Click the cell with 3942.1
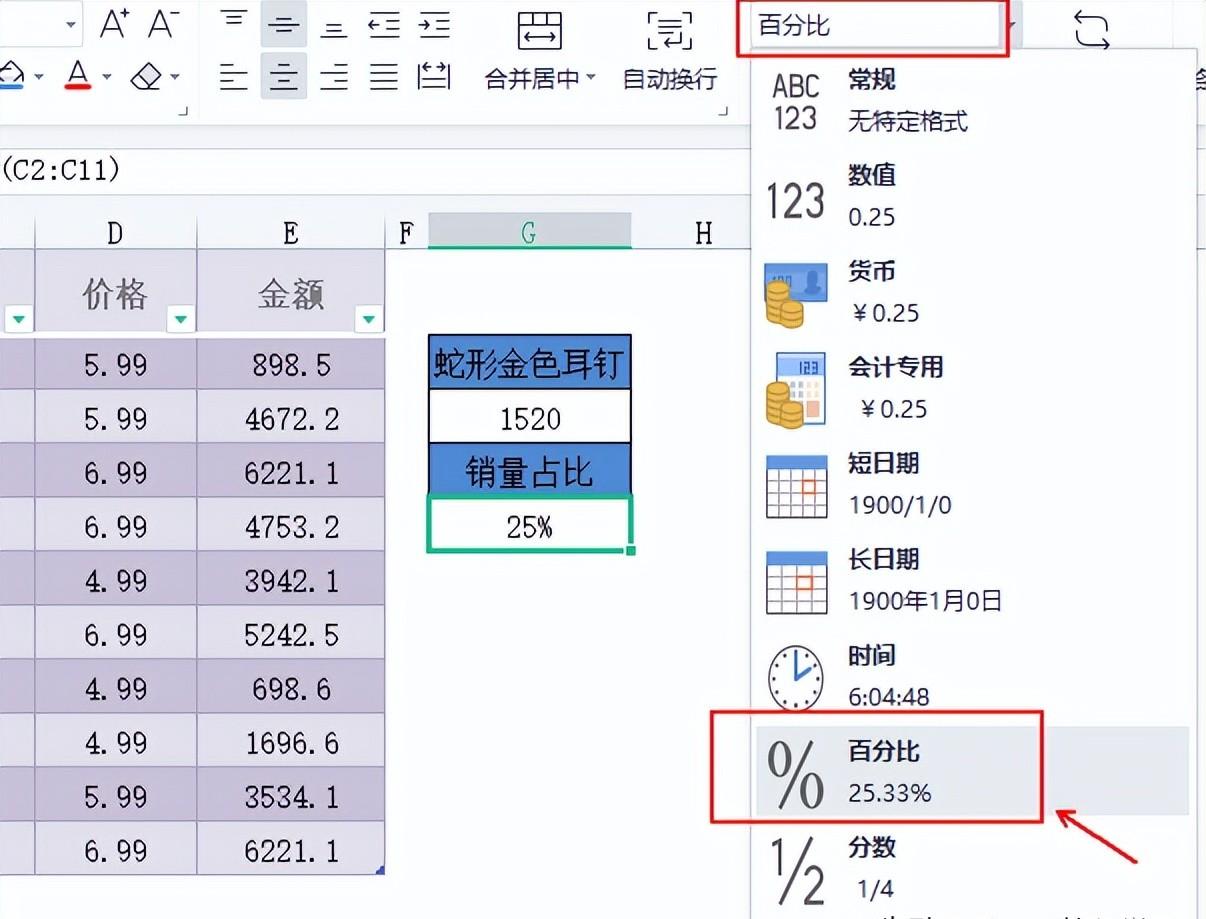Image resolution: width=1206 pixels, height=919 pixels. pos(291,580)
